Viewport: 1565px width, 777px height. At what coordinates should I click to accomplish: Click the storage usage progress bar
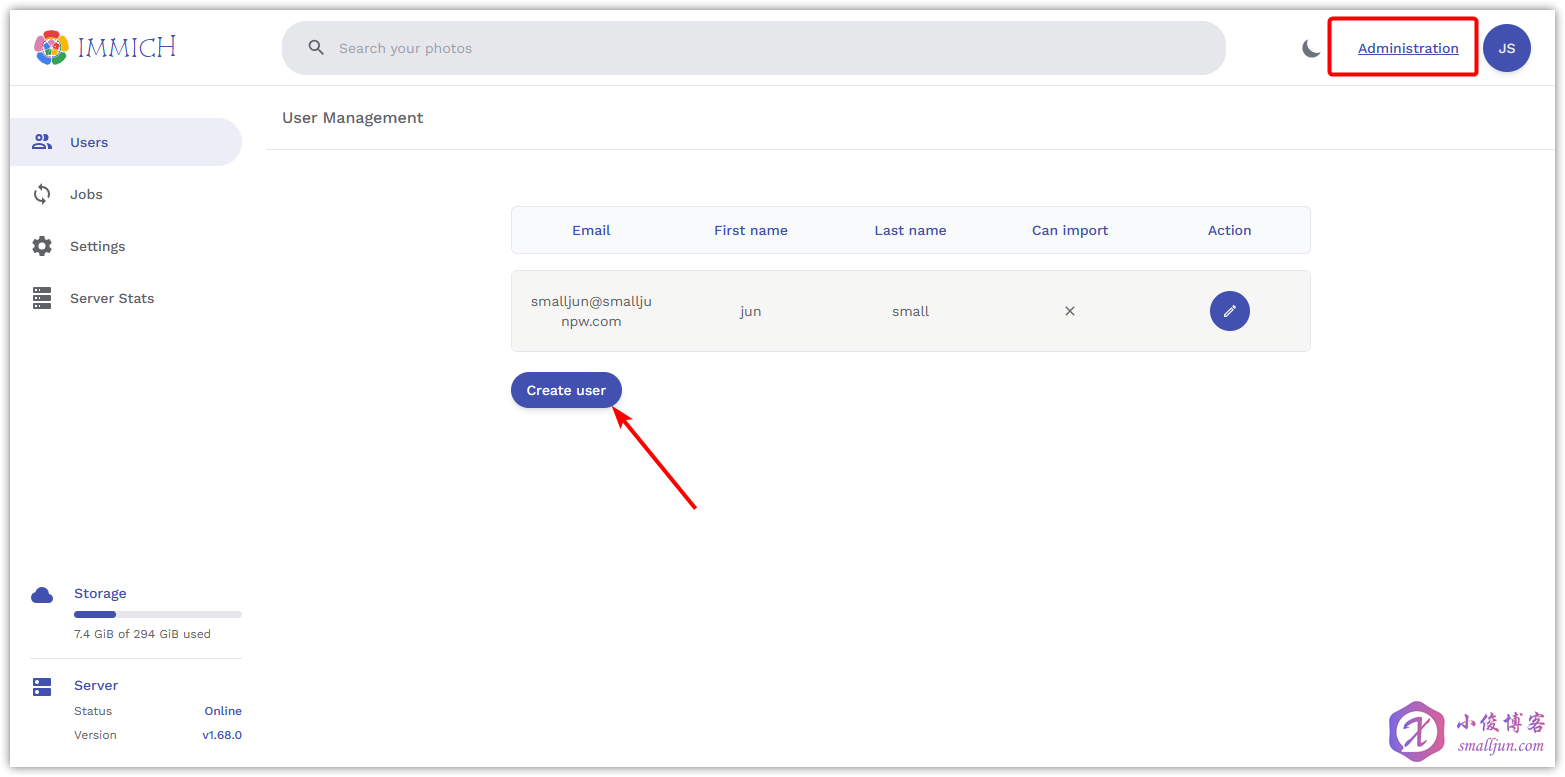coord(158,614)
